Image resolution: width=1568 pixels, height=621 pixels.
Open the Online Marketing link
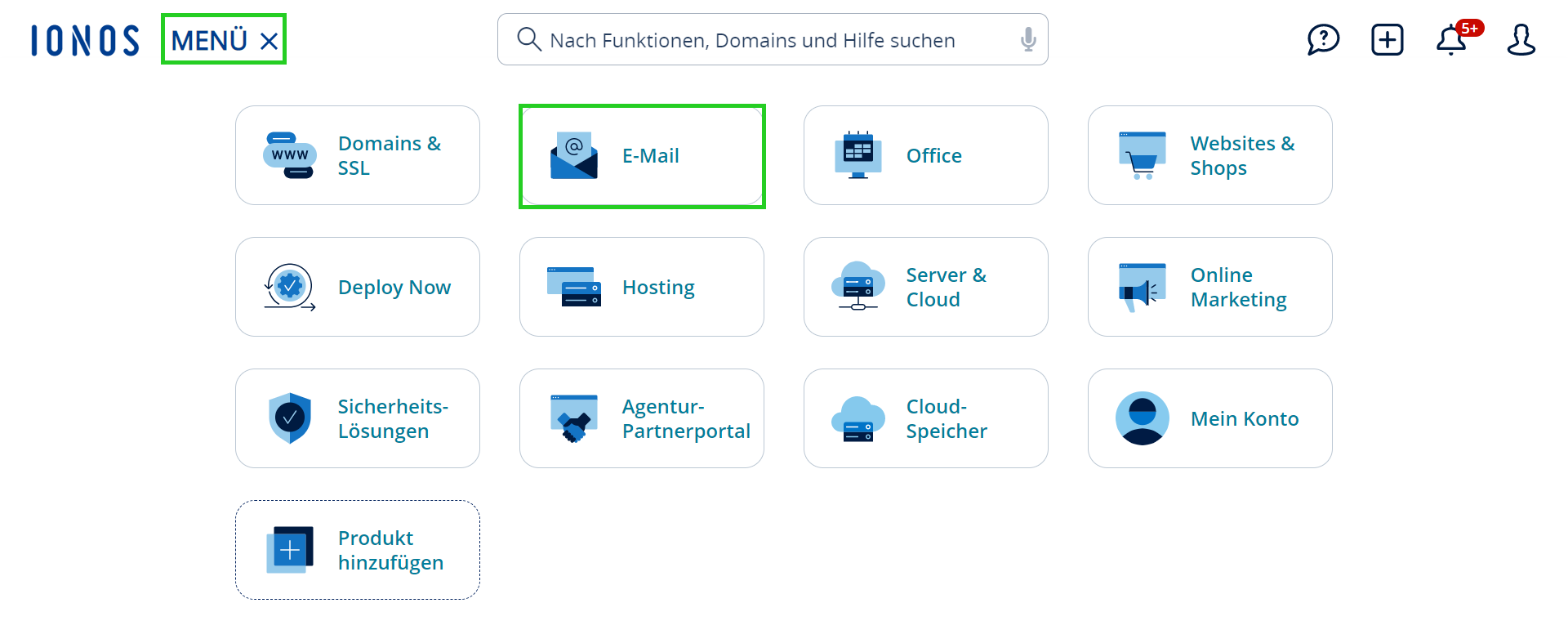(1210, 287)
